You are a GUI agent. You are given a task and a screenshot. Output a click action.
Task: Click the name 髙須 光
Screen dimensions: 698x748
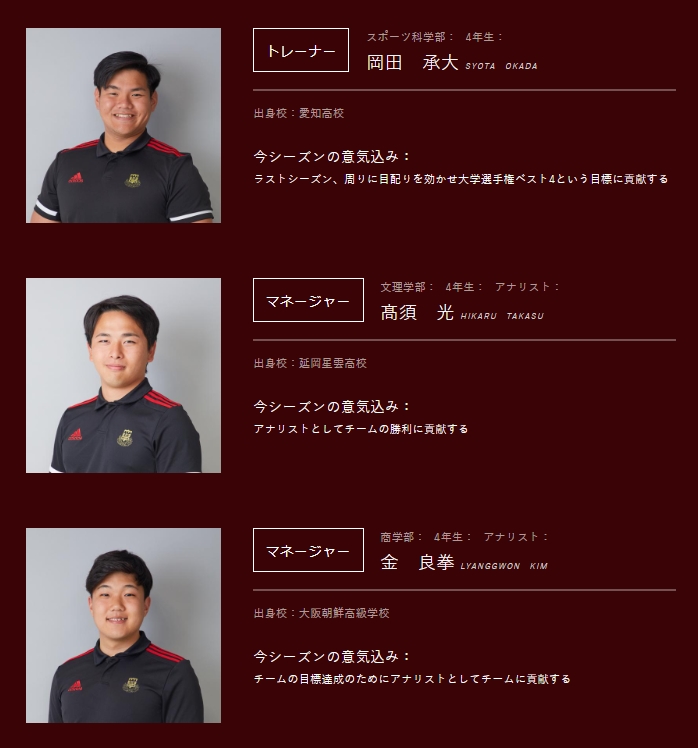point(417,312)
